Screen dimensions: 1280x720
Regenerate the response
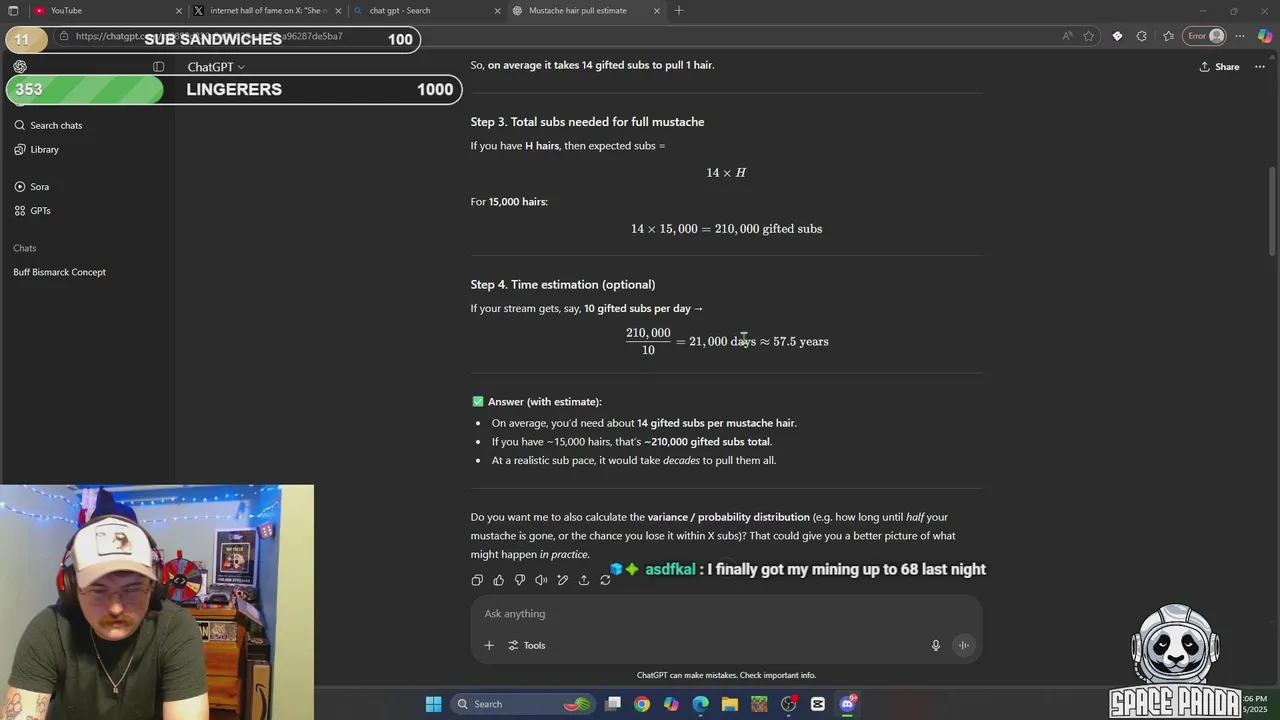point(605,580)
